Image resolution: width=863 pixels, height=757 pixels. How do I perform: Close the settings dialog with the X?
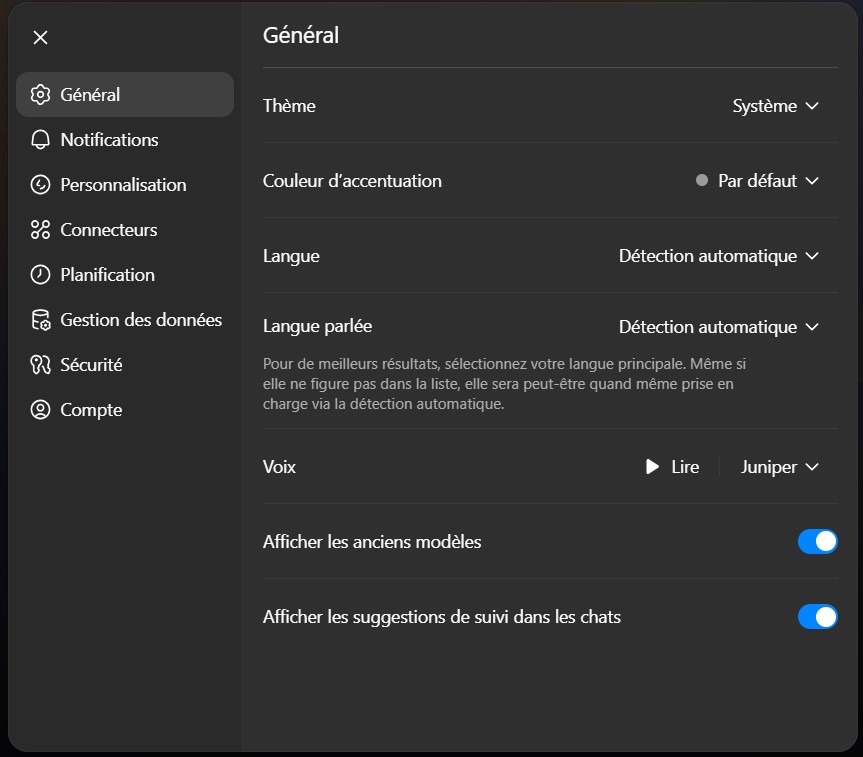(x=40, y=38)
